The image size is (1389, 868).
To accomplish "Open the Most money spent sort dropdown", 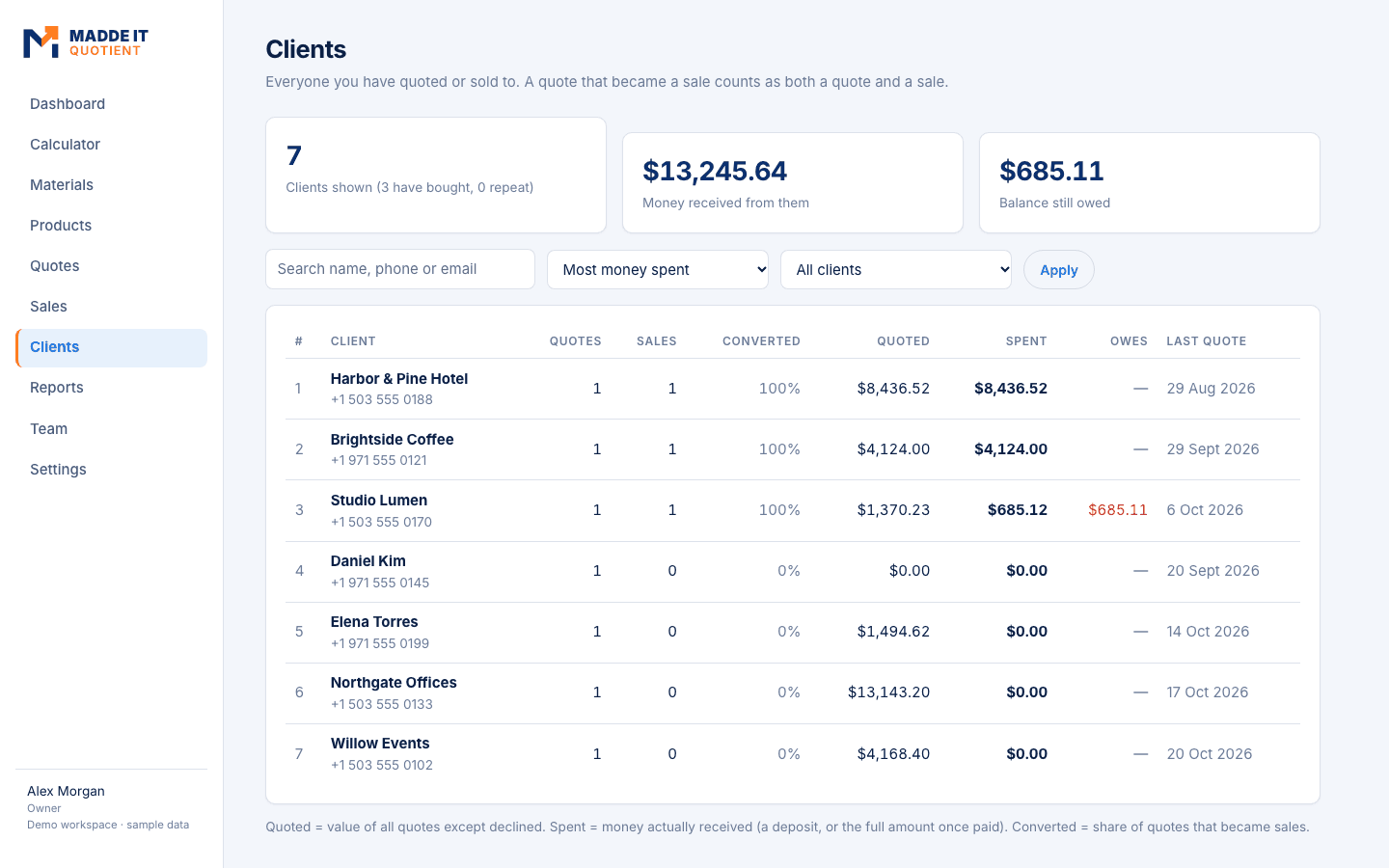I will coord(658,270).
